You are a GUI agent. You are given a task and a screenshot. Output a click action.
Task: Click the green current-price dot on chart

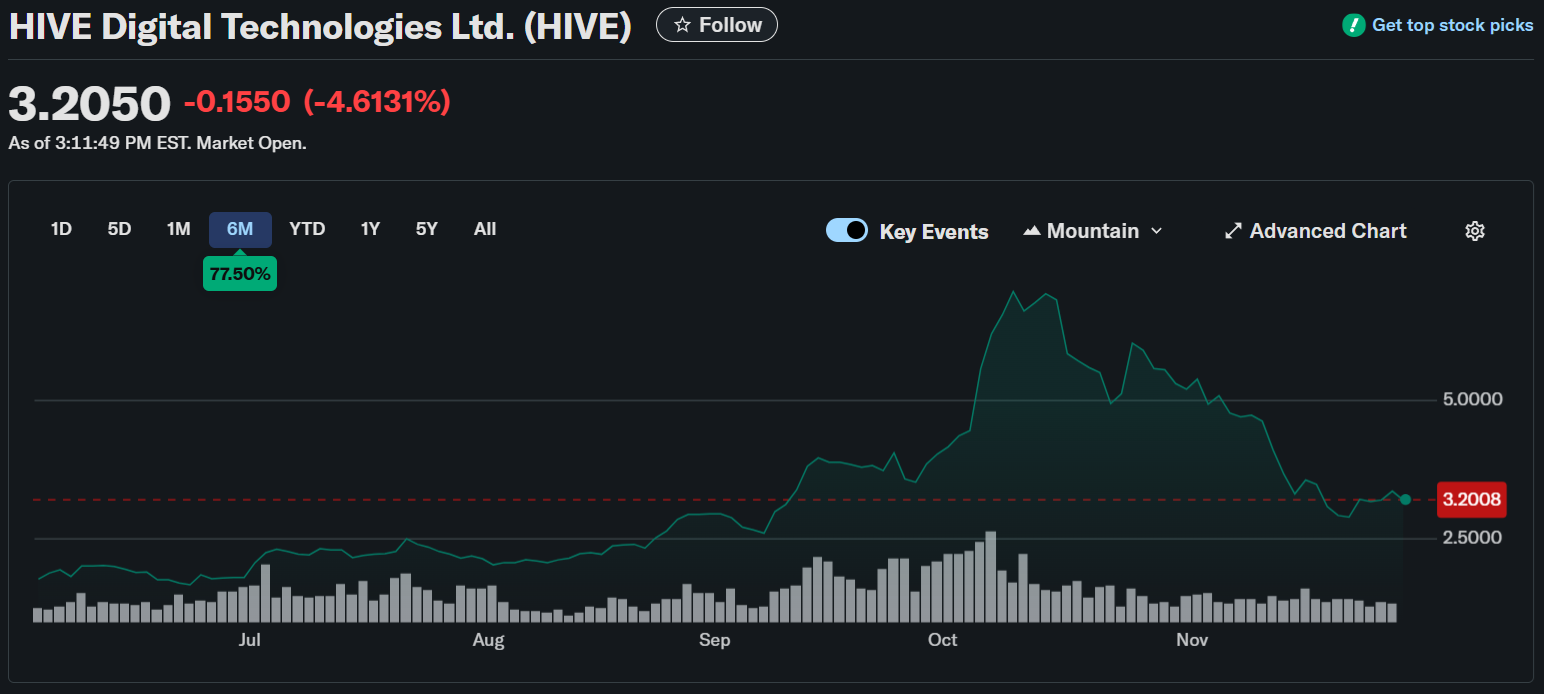1405,499
